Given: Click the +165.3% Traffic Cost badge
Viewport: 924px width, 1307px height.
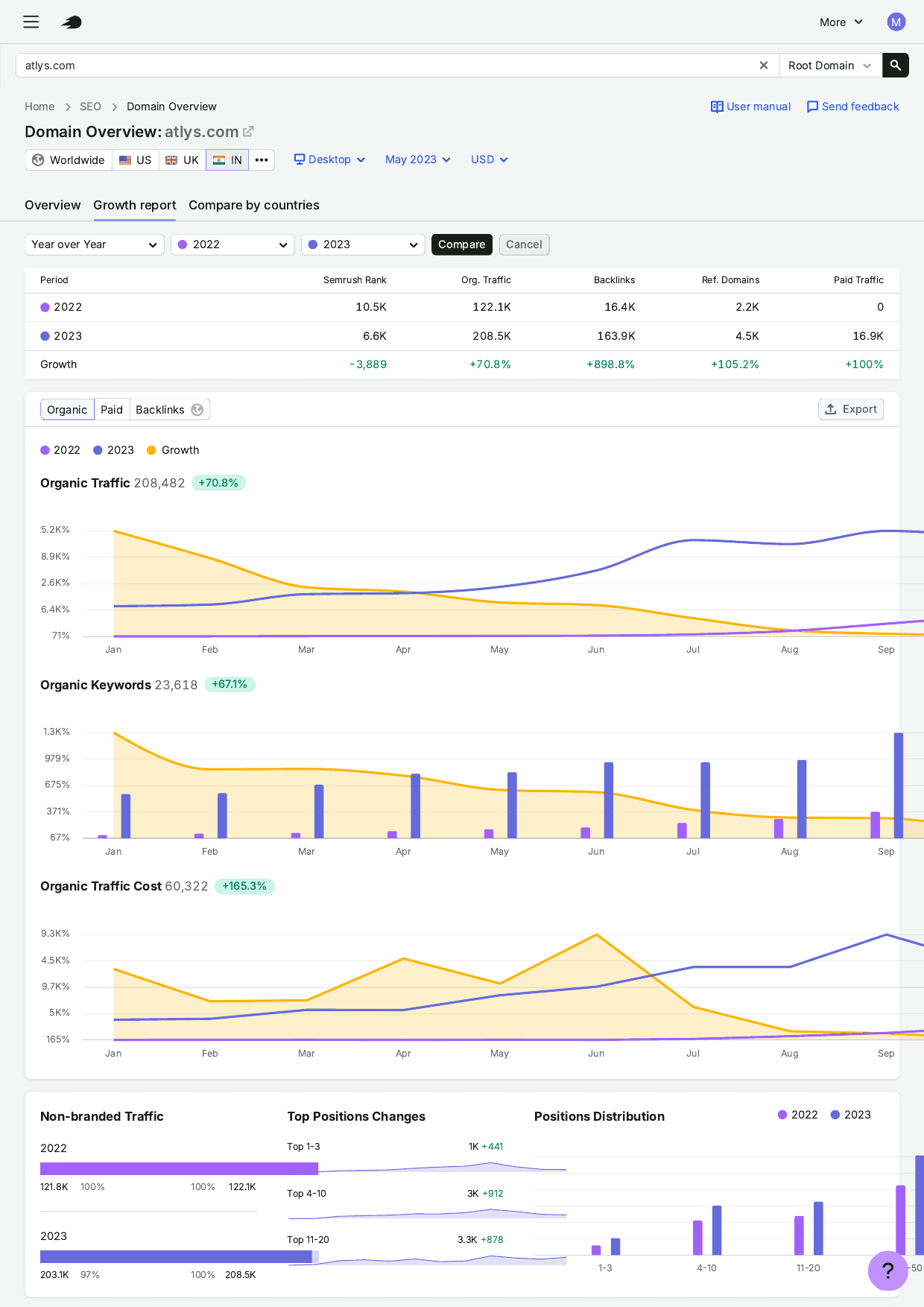Looking at the screenshot, I should click(244, 886).
